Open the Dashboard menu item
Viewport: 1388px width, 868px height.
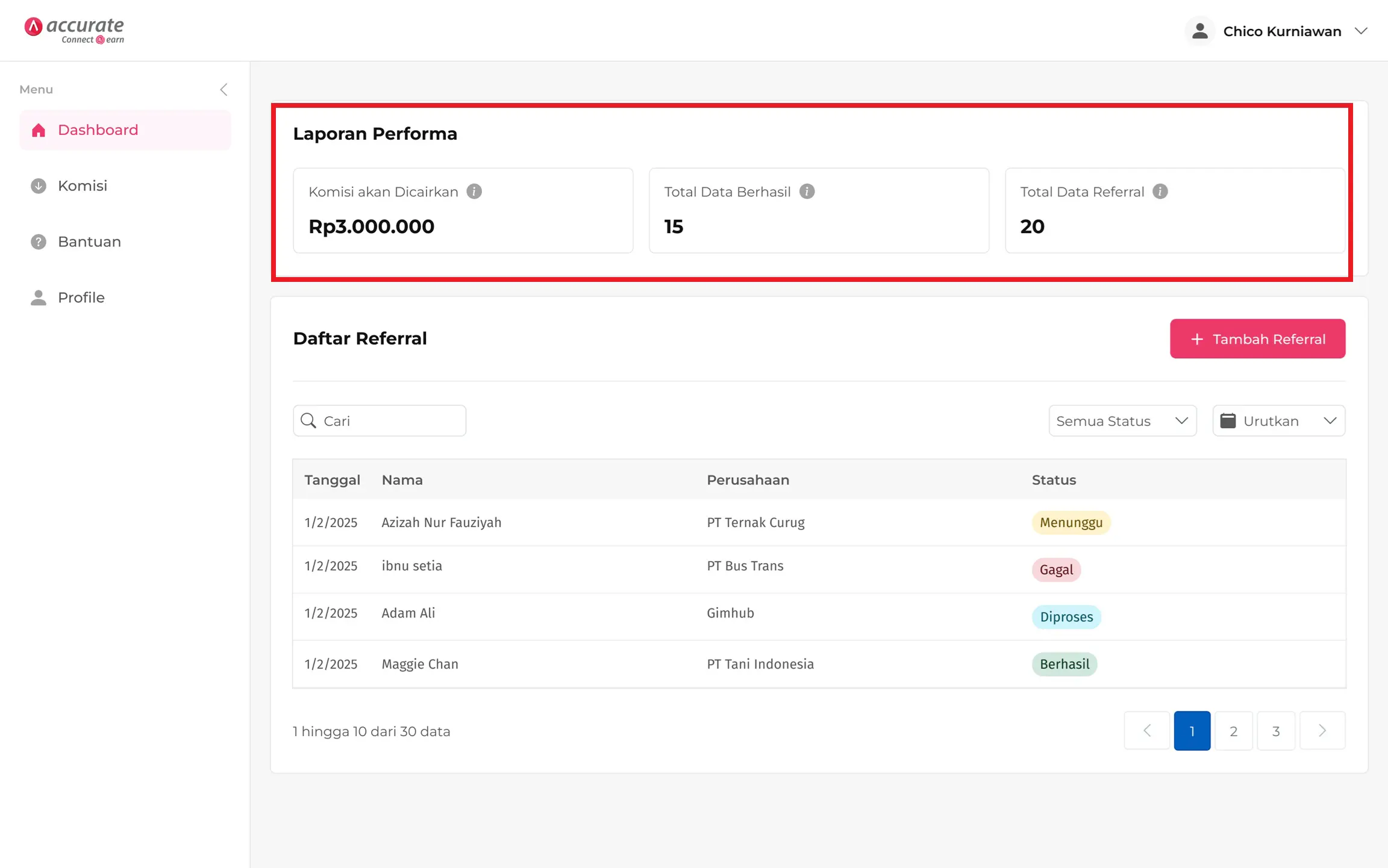125,130
